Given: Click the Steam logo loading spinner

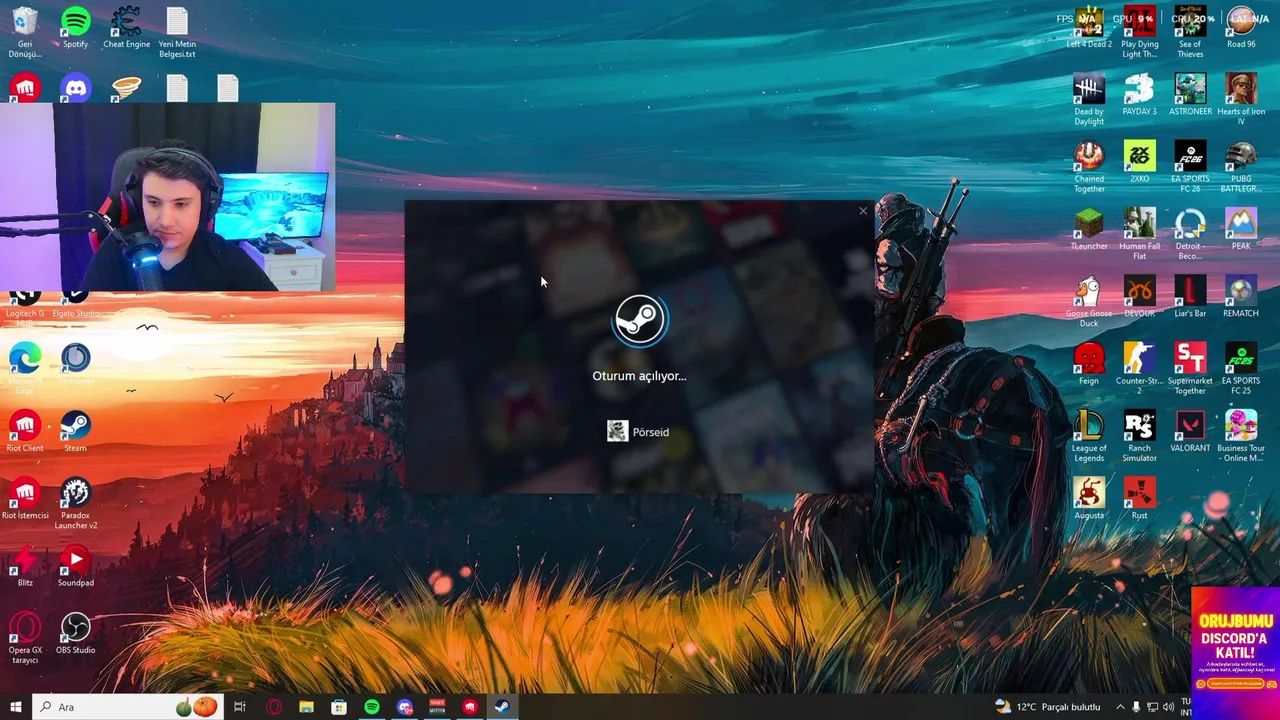Looking at the screenshot, I should click(x=640, y=320).
